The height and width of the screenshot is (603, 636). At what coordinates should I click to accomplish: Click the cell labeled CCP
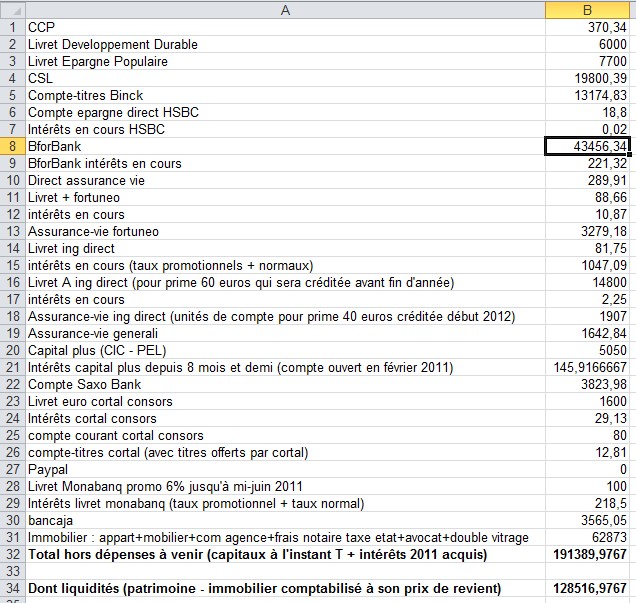click(x=285, y=27)
